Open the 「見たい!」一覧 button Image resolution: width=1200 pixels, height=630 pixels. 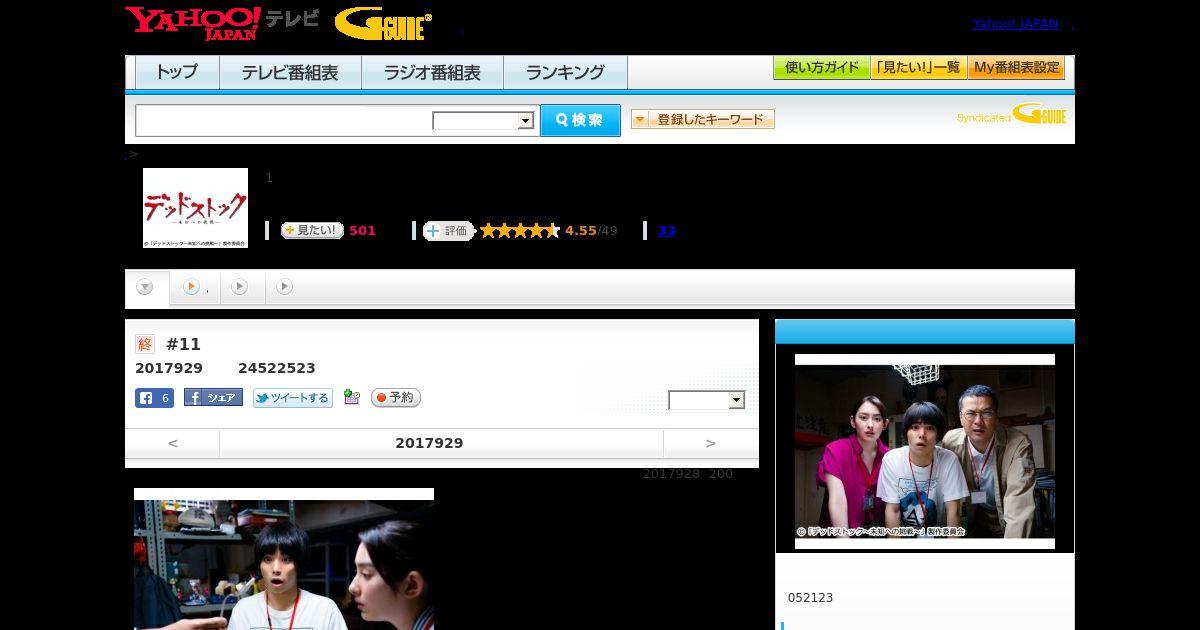[918, 68]
